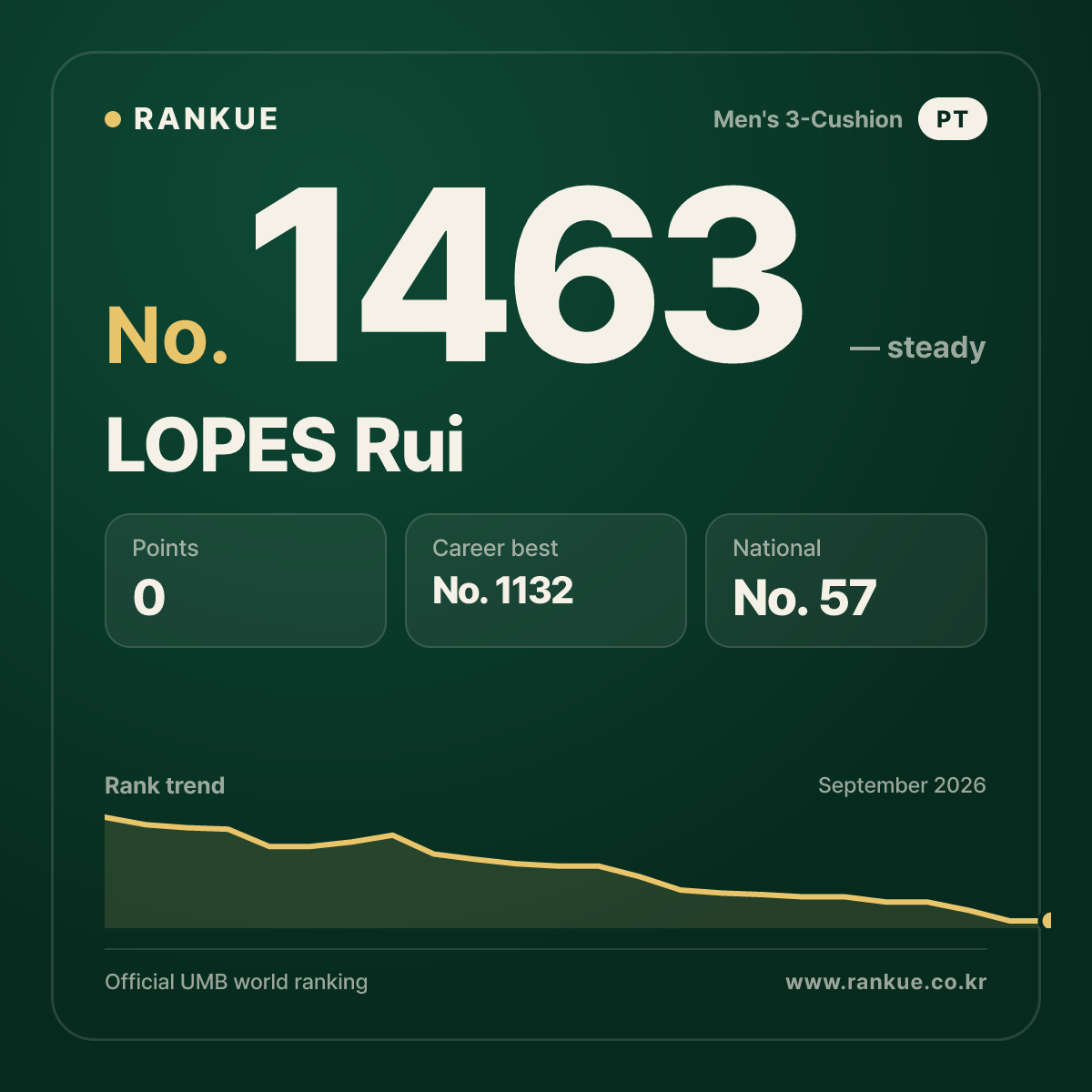Select the PT country badge
Image resolution: width=1092 pixels, height=1092 pixels.
[952, 119]
